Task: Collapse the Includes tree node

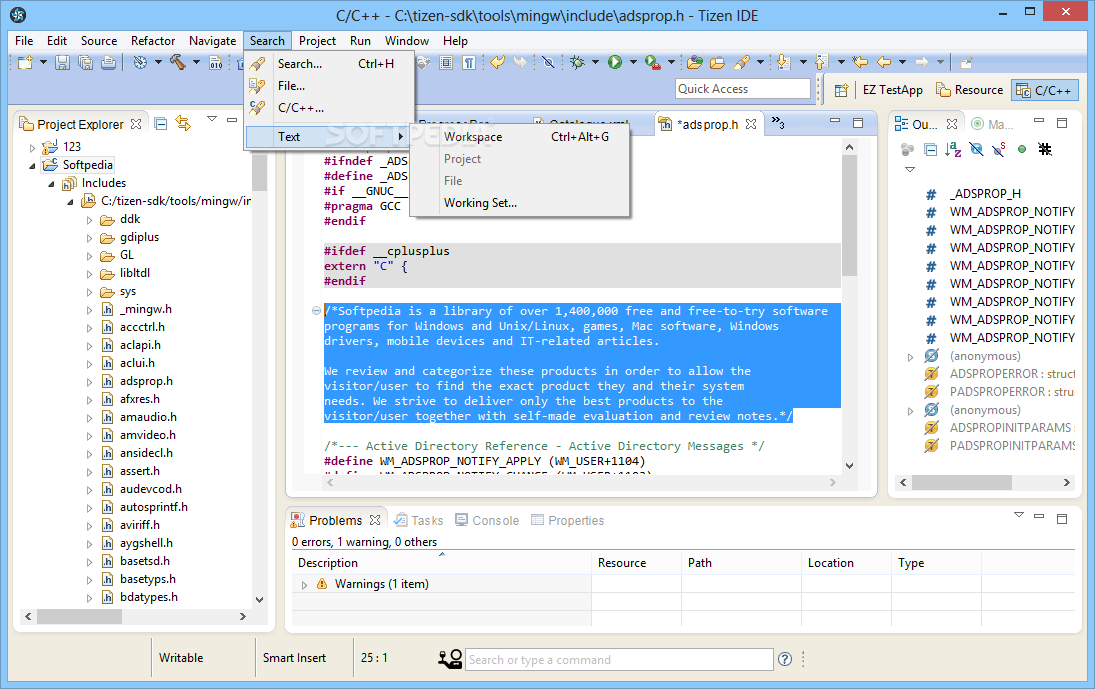Action: click(51, 184)
